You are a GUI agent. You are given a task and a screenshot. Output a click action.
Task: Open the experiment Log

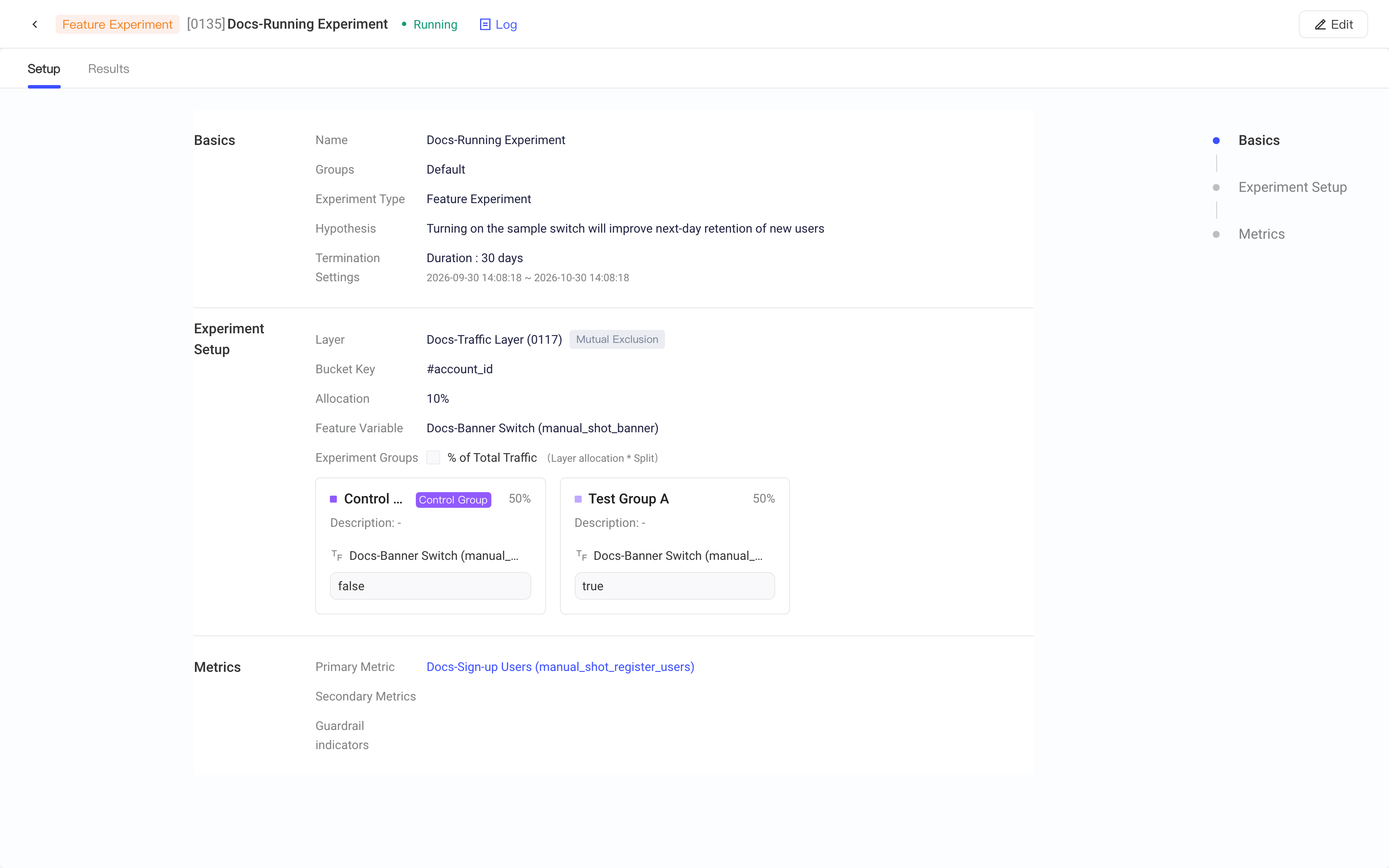(x=497, y=24)
